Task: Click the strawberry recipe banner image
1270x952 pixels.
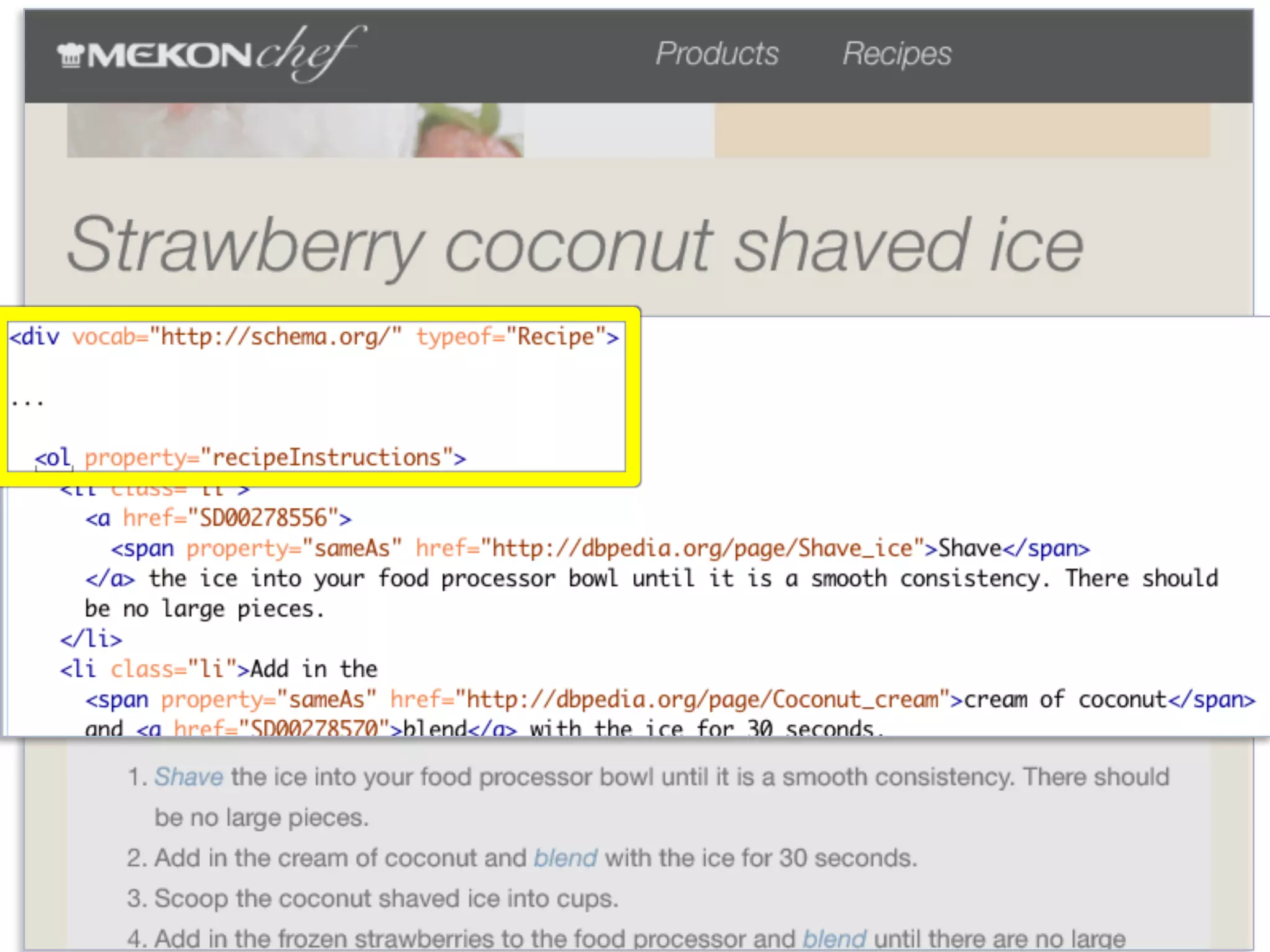Action: [295, 130]
